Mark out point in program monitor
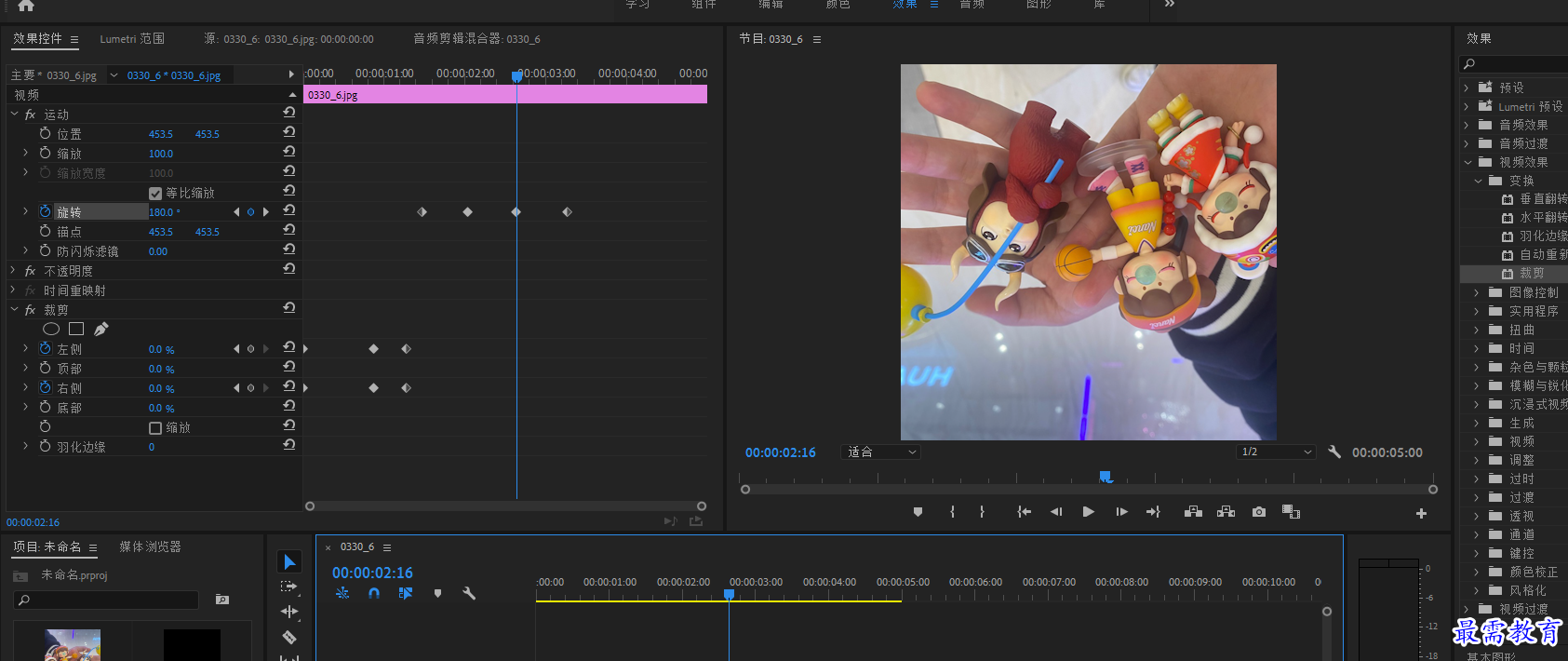The width and height of the screenshot is (1568, 661). (982, 512)
